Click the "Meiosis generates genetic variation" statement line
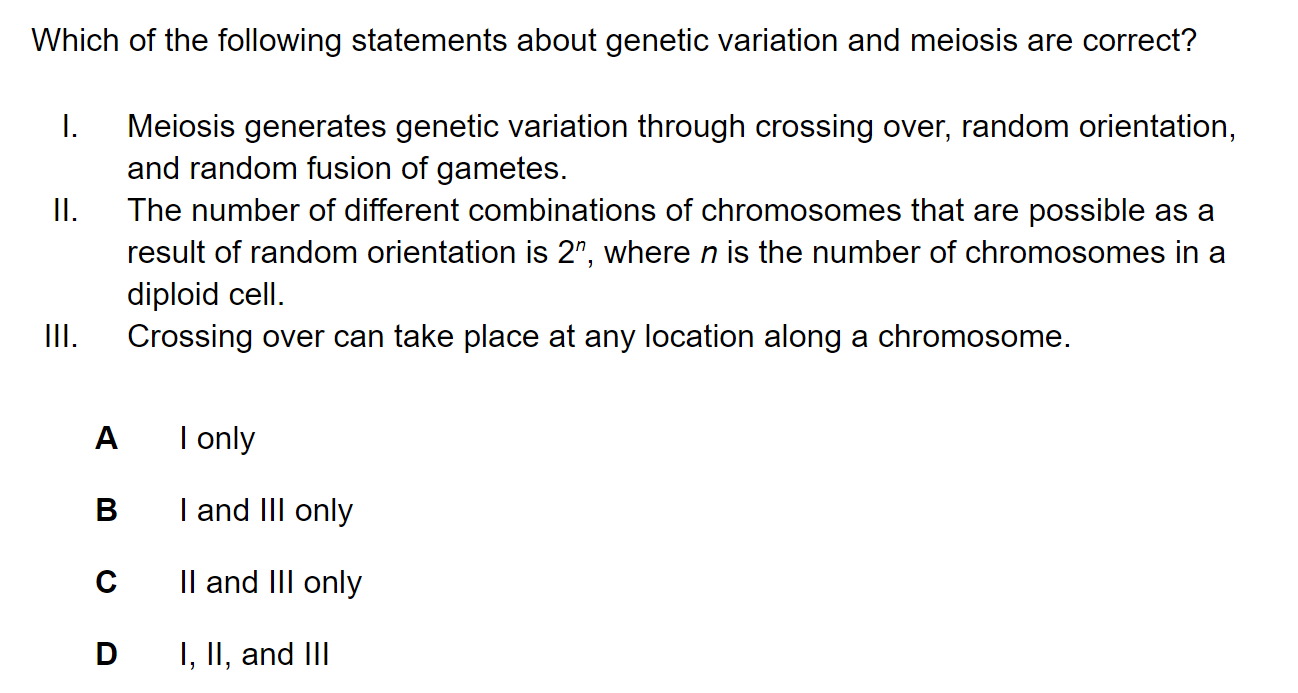The width and height of the screenshot is (1298, 693). tap(681, 128)
